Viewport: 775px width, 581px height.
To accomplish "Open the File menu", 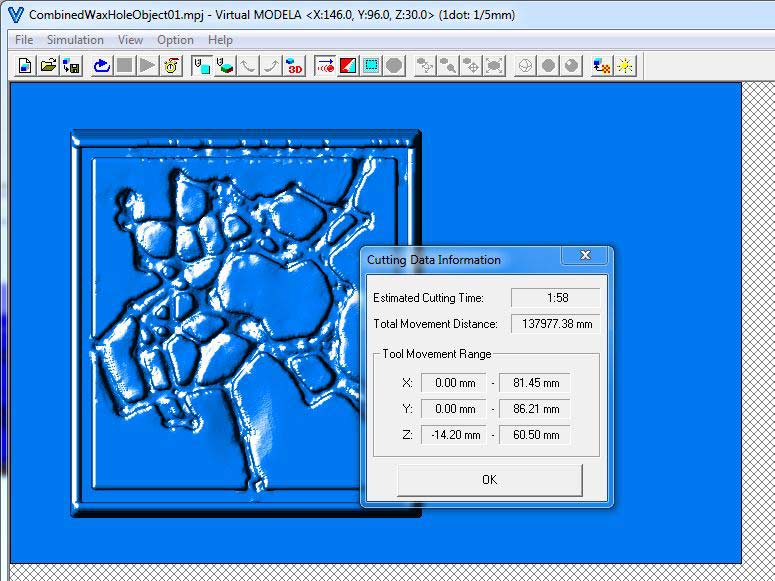I will [x=24, y=40].
